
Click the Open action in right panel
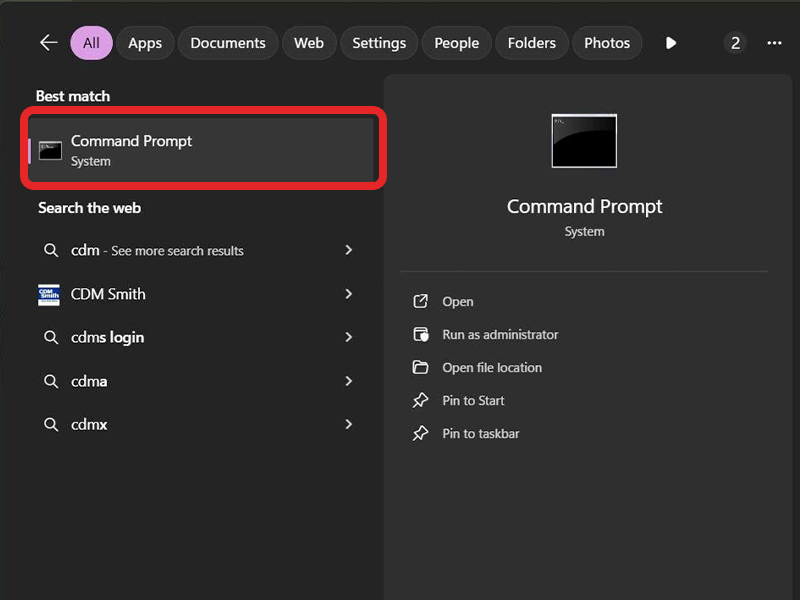(x=458, y=302)
